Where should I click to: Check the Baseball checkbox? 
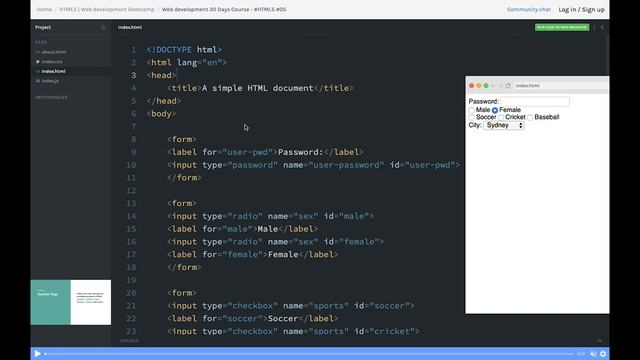[530, 118]
